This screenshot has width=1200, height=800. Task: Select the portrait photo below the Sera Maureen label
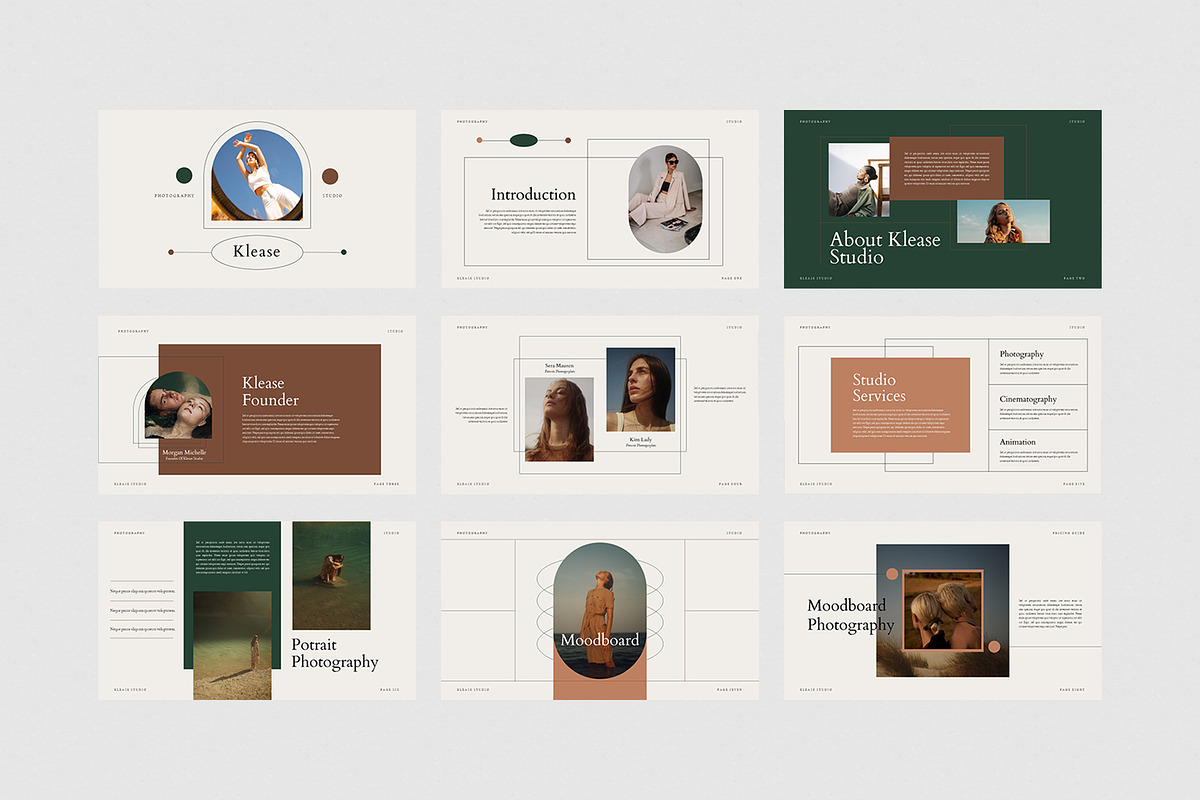pyautogui.click(x=559, y=419)
